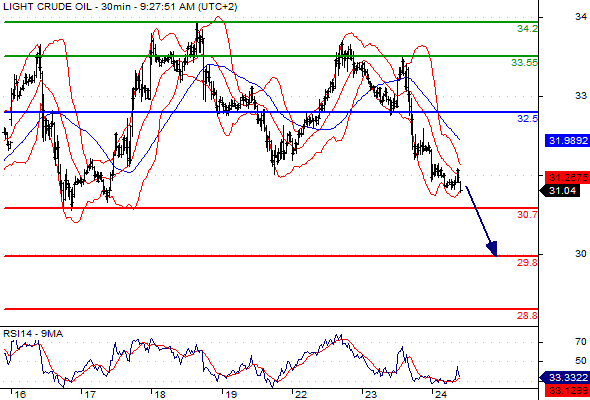Image resolution: width=590 pixels, height=400 pixels.
Task: Select the RSI14 - 9MA indicator title
Action: point(33,333)
